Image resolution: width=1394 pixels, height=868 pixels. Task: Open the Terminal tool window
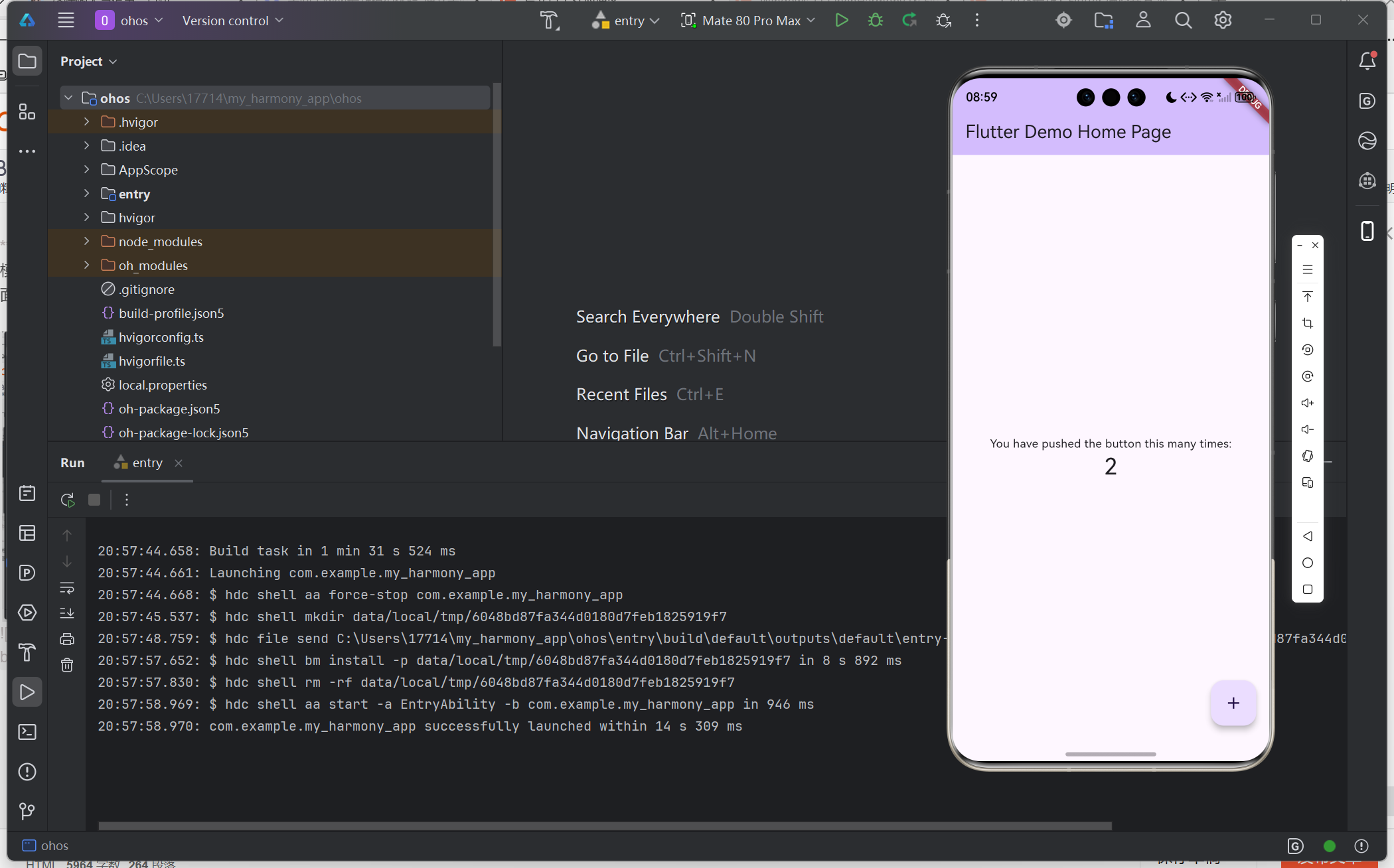pos(27,732)
